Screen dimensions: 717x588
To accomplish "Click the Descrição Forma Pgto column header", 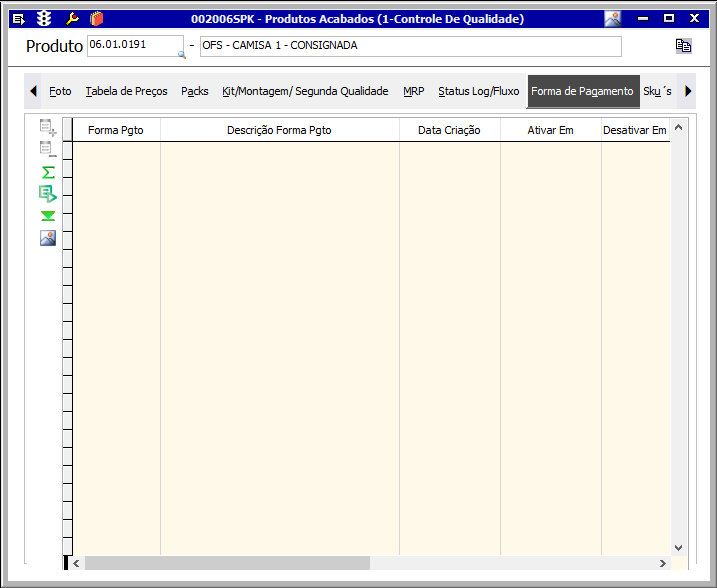I will (279, 130).
